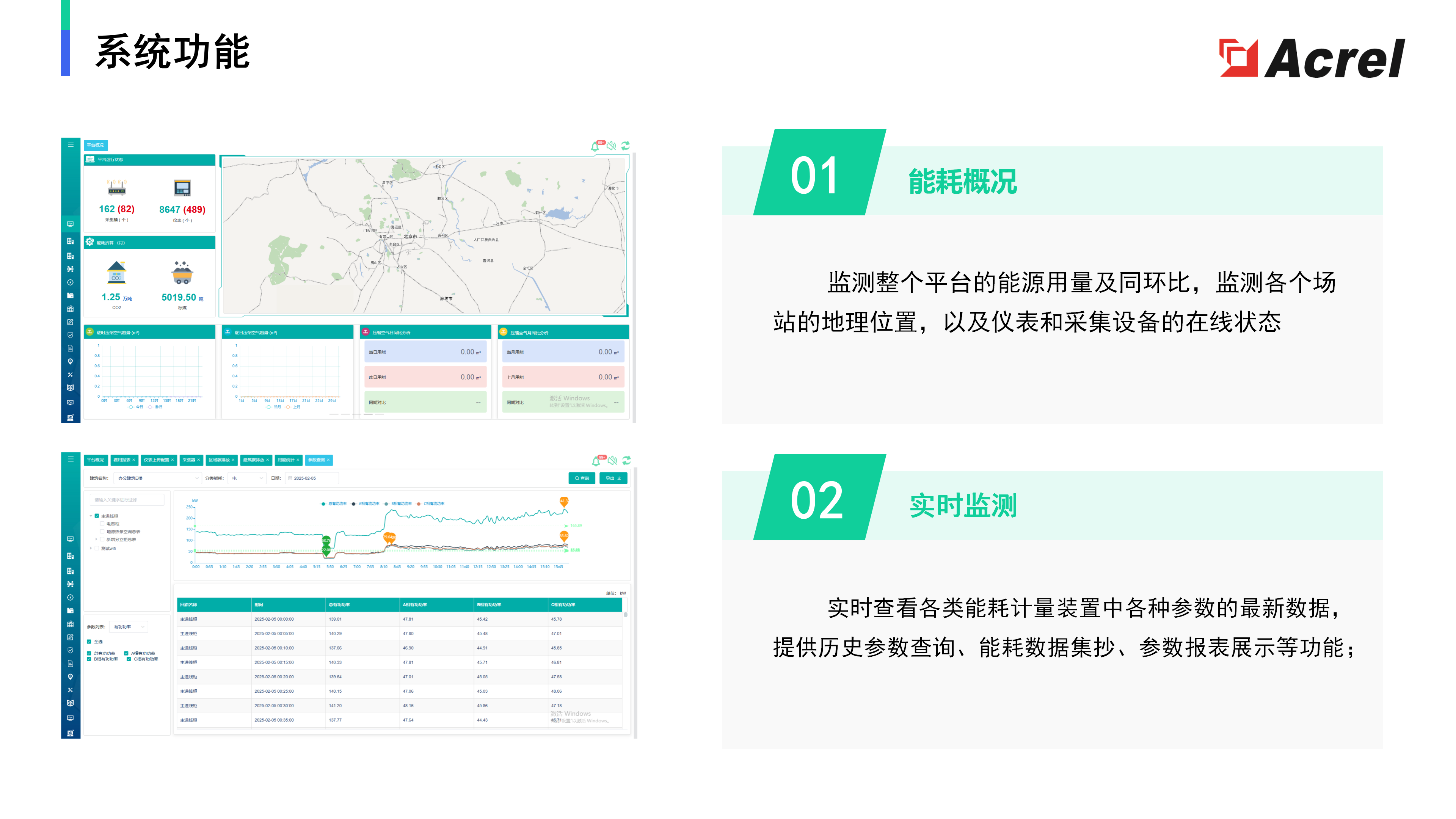Open the 办公建筑E楼 building dropdown

coord(158,478)
